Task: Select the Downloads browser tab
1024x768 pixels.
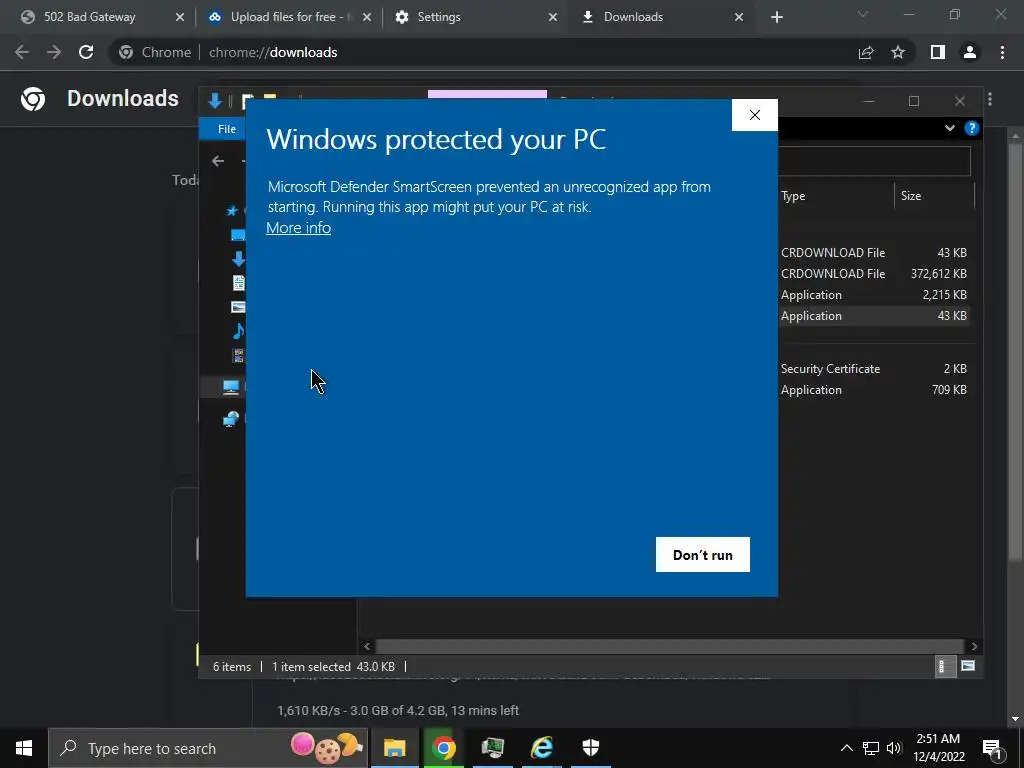Action: (x=661, y=17)
